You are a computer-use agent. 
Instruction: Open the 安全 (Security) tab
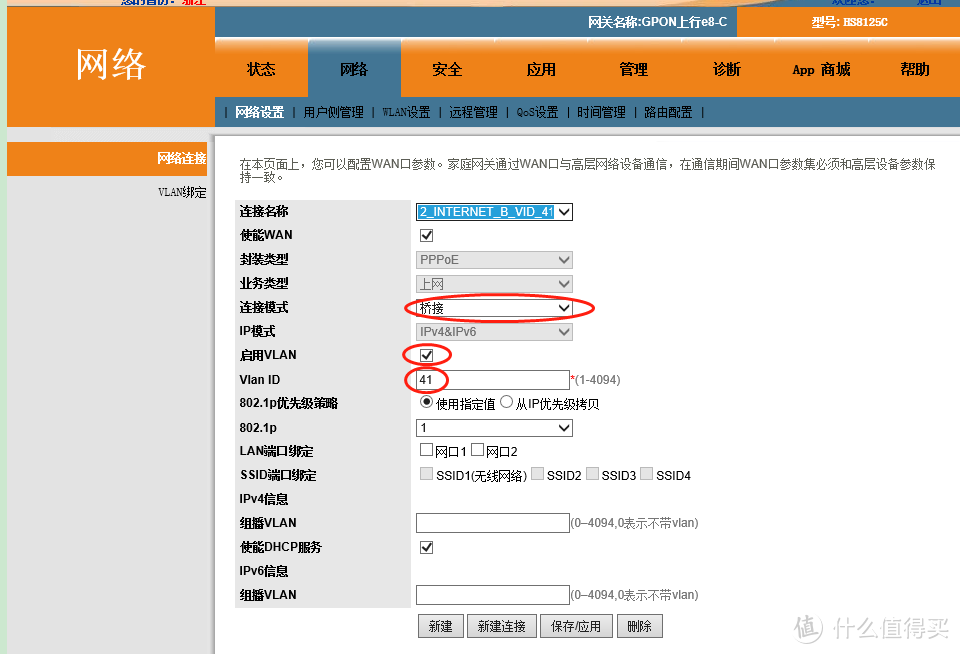446,69
